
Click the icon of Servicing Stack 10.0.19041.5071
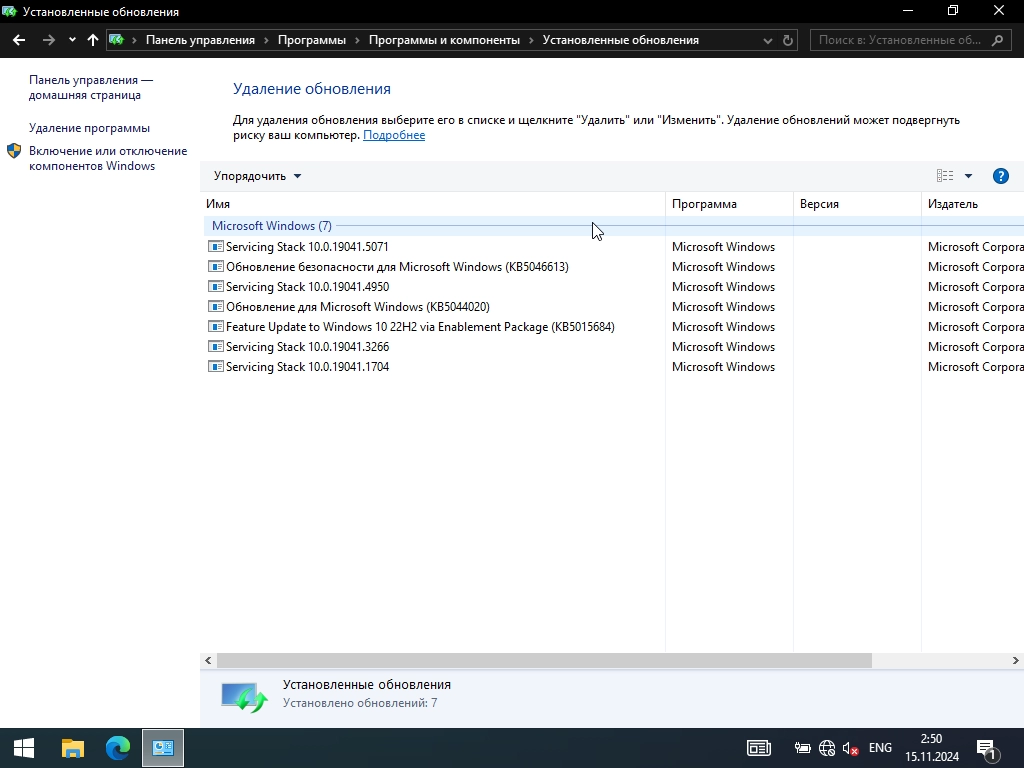(x=216, y=246)
